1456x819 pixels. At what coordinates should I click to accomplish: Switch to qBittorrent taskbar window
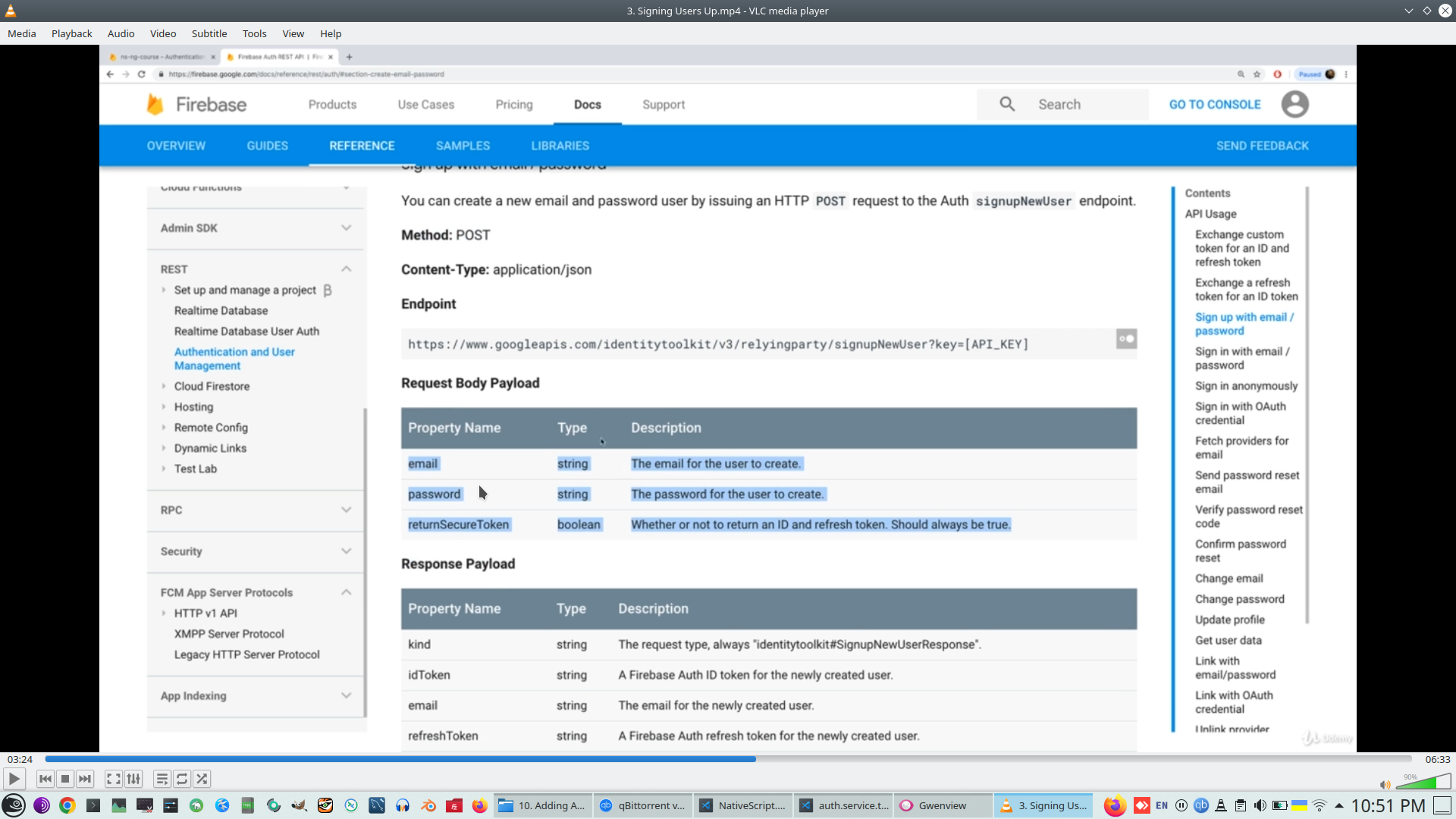point(643,805)
